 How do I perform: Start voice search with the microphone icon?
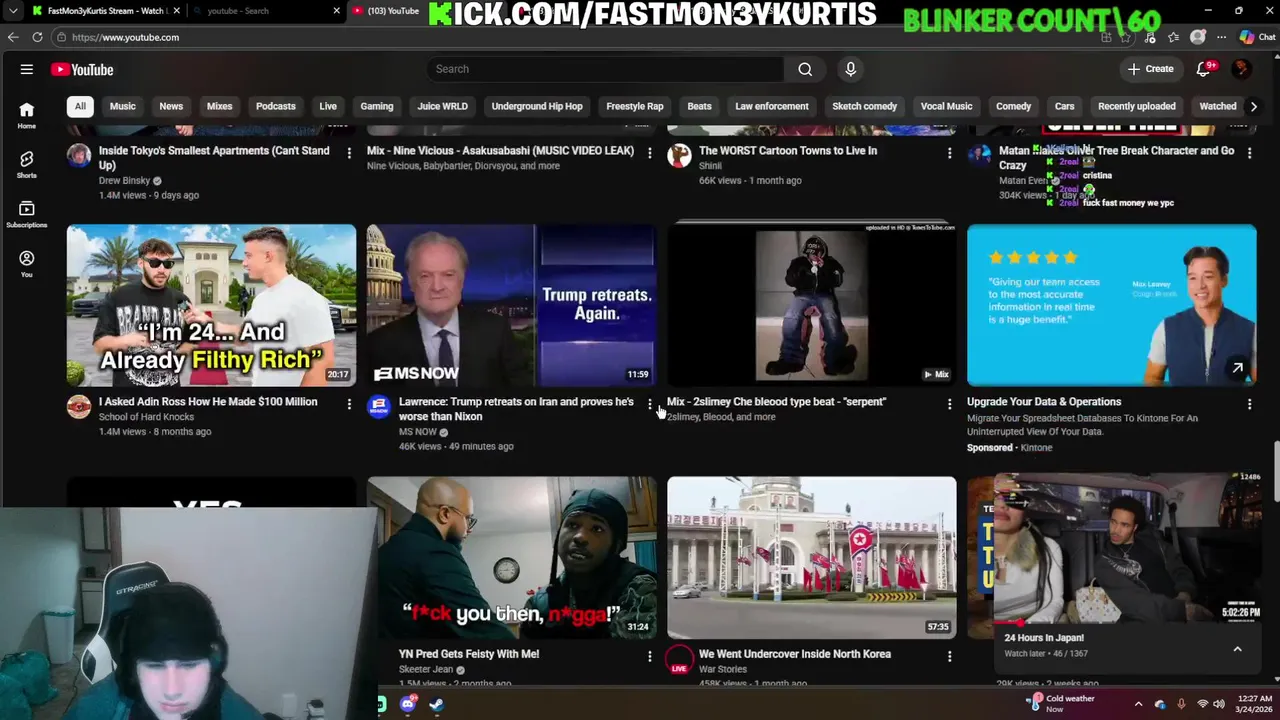[x=850, y=69]
